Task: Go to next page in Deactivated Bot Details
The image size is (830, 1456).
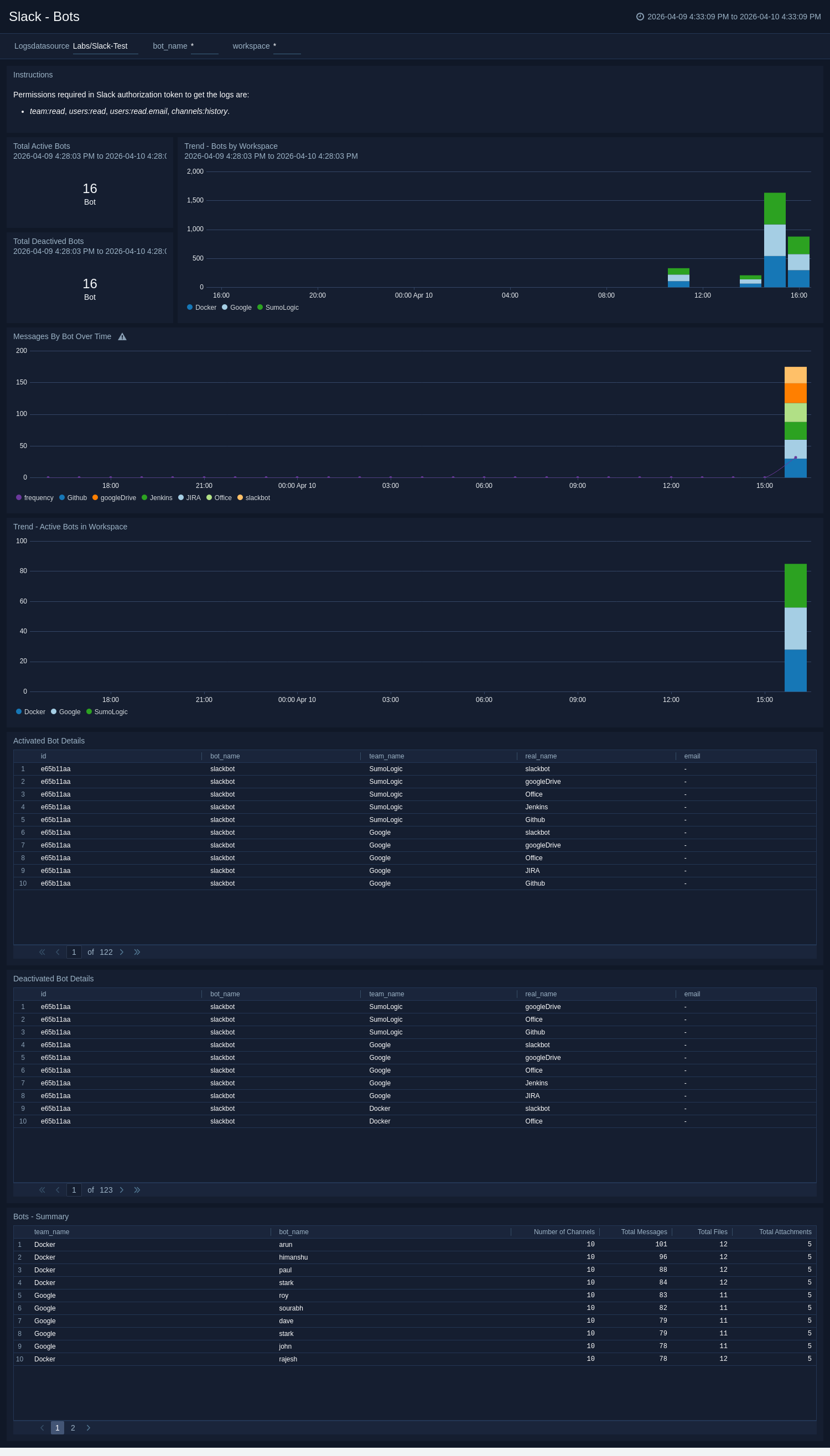Action: 121,1189
